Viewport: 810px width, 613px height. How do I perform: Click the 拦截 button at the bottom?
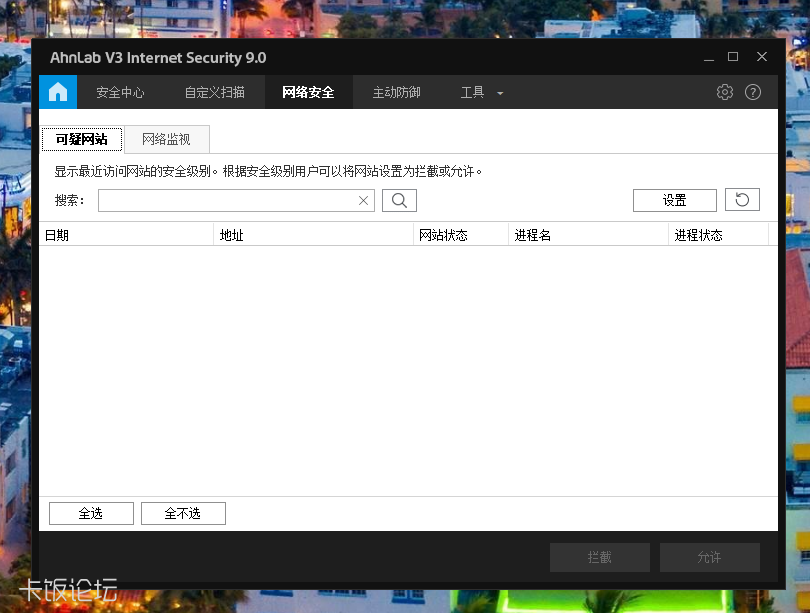point(599,557)
